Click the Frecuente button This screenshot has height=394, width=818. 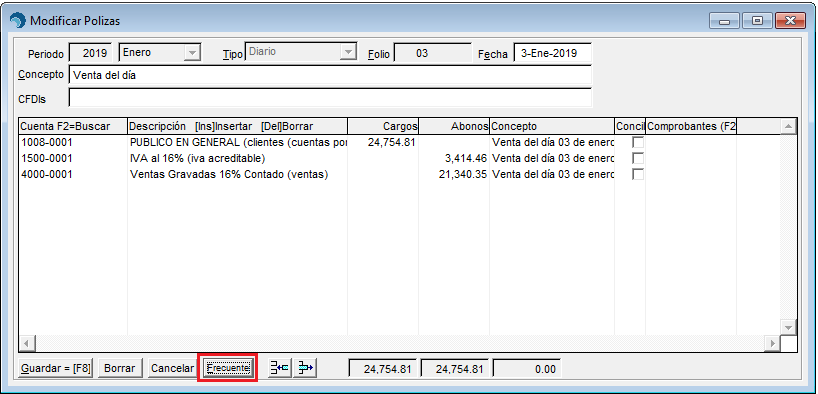(x=228, y=368)
